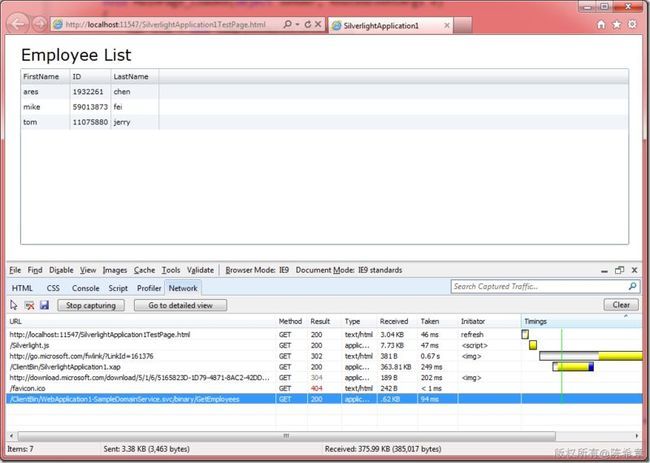The width and height of the screenshot is (650, 463).
Task: Select the /Silverlight.js request row
Action: 324,345
